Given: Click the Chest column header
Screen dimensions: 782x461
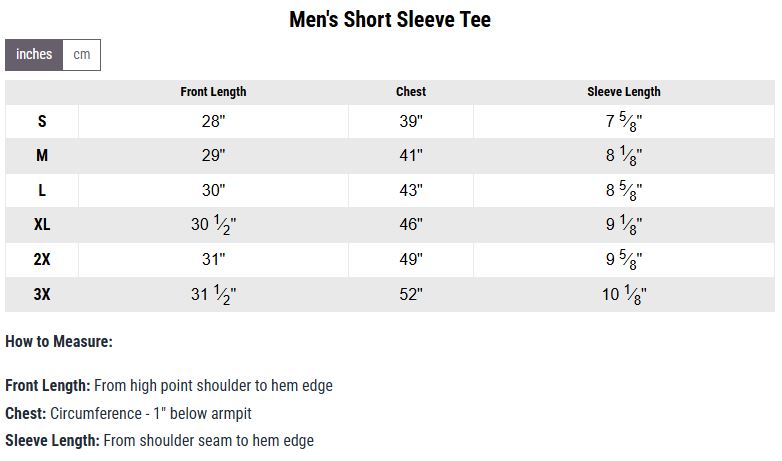Looking at the screenshot, I should click(x=411, y=92).
